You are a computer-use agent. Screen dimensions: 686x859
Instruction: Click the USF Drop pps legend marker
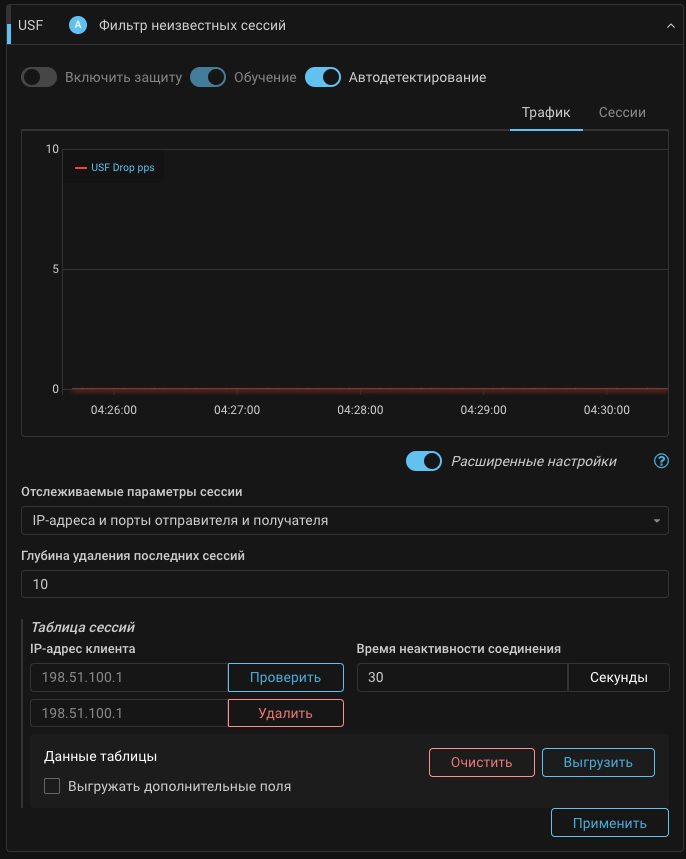pyautogui.click(x=81, y=168)
